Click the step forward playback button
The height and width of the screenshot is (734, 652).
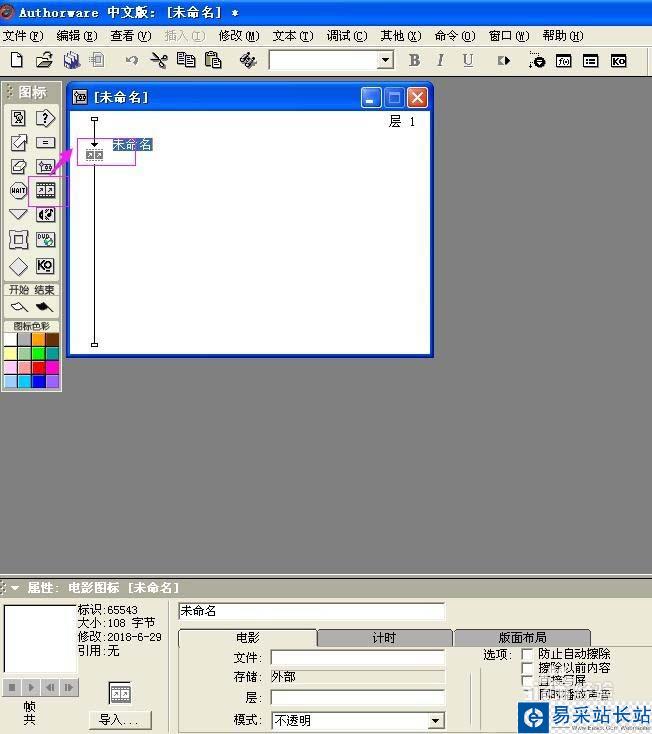point(69,688)
